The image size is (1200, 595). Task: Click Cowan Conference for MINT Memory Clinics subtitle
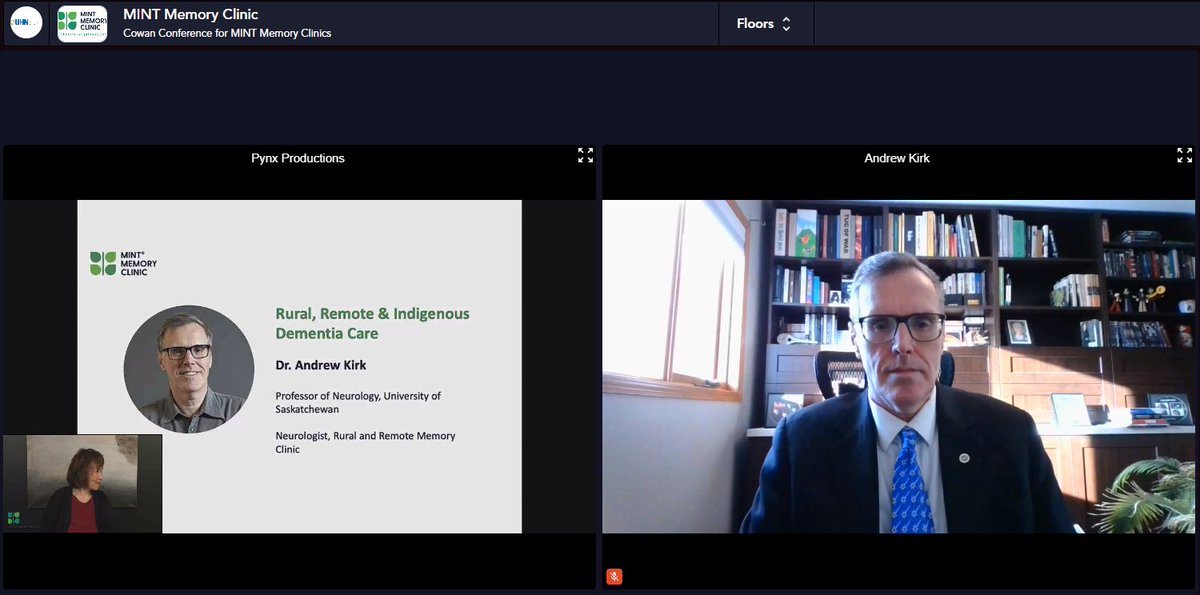(227, 33)
